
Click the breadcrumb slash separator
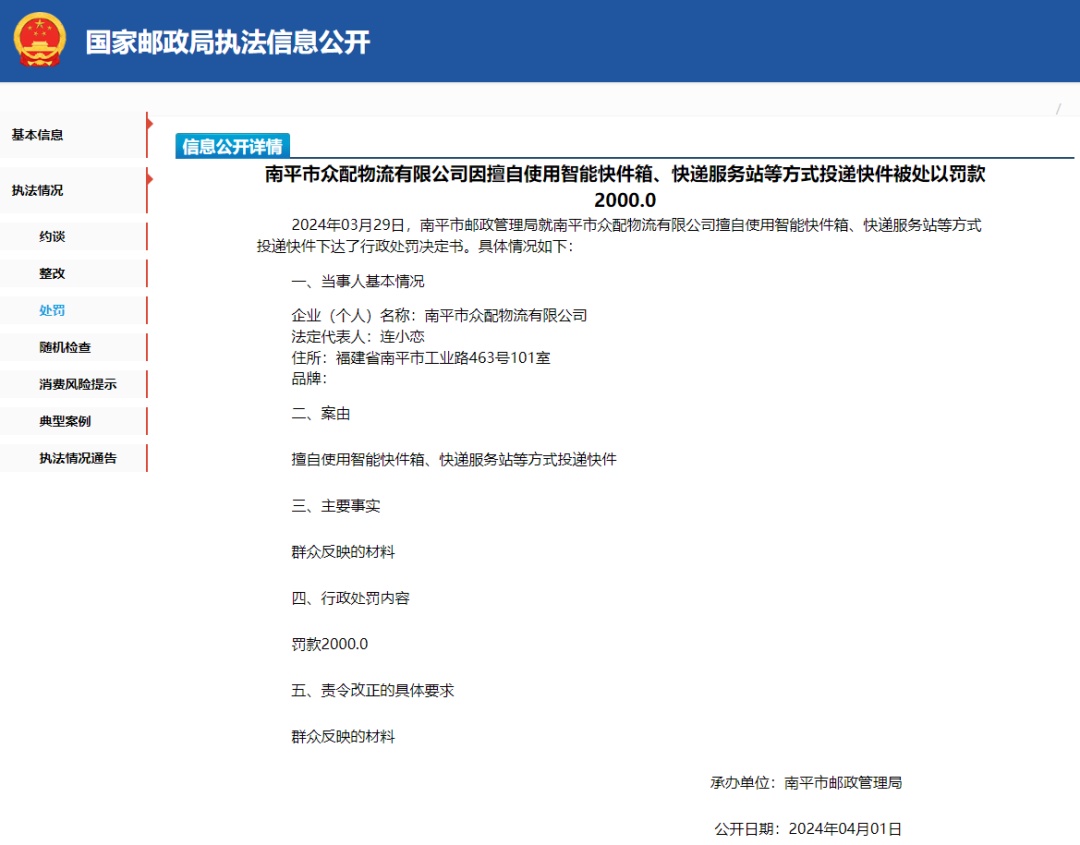coord(1059,109)
